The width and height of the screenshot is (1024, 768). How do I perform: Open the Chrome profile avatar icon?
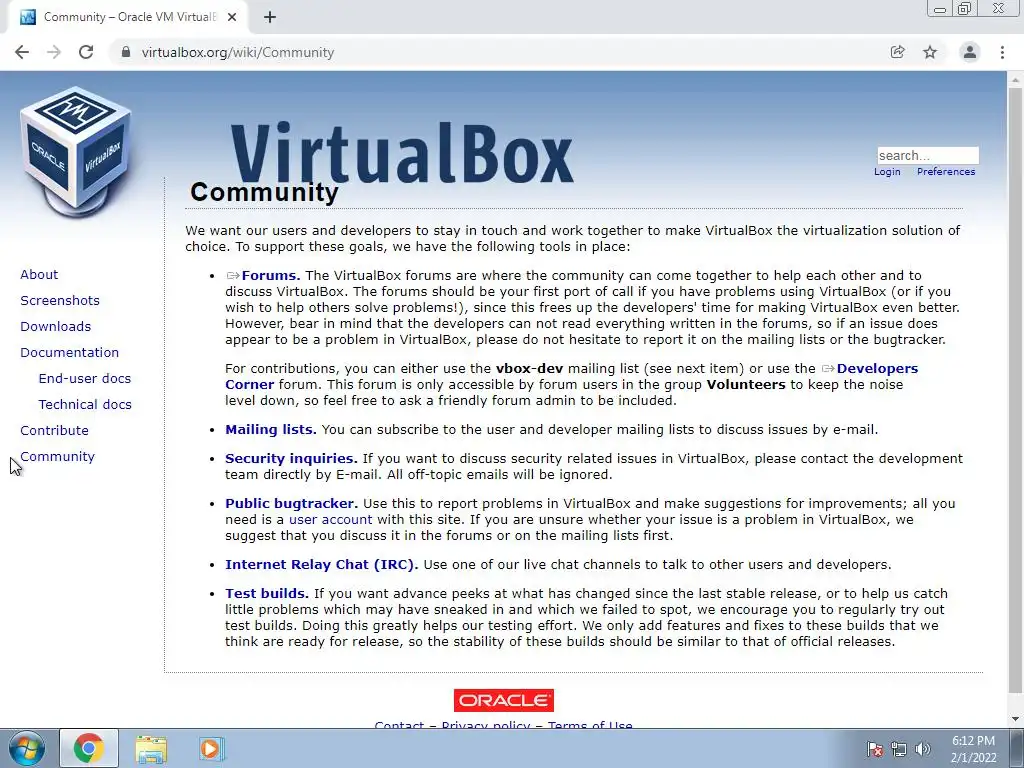click(970, 52)
